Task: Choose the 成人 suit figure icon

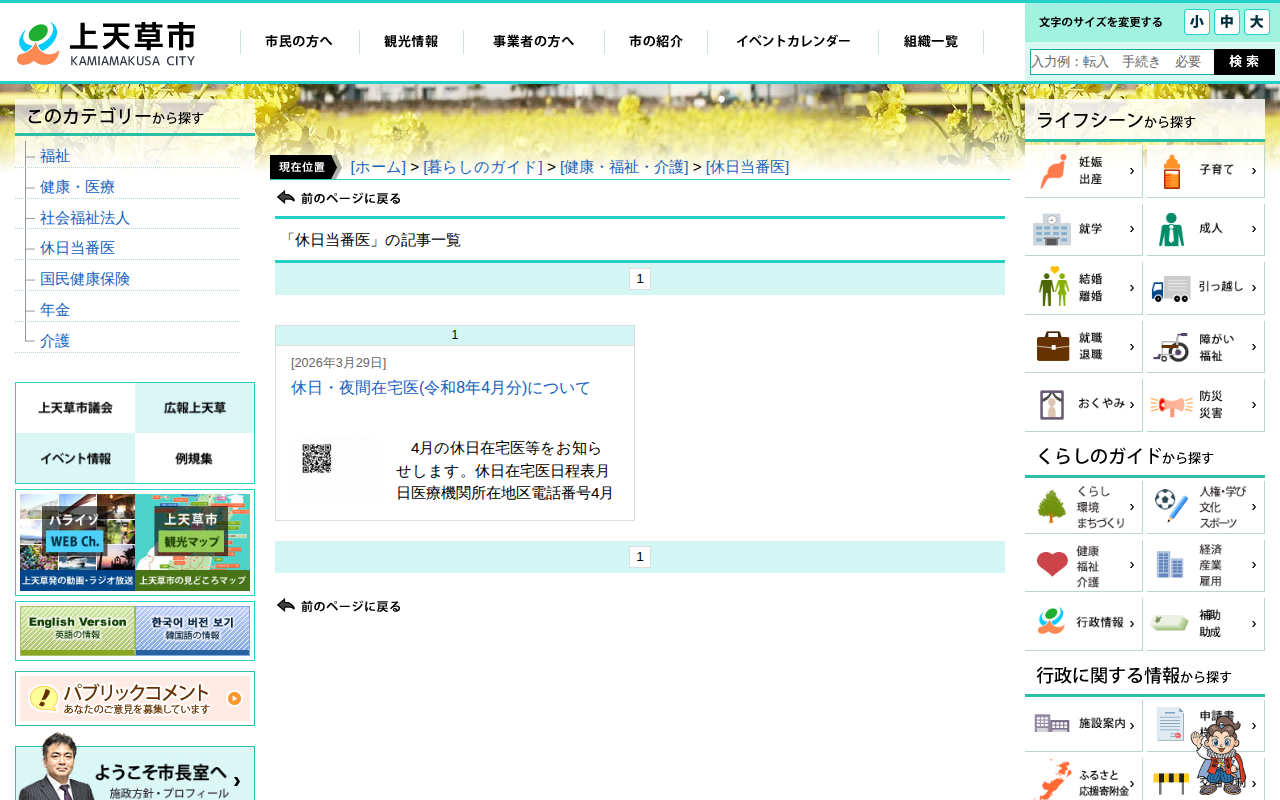Action: [x=1205, y=229]
